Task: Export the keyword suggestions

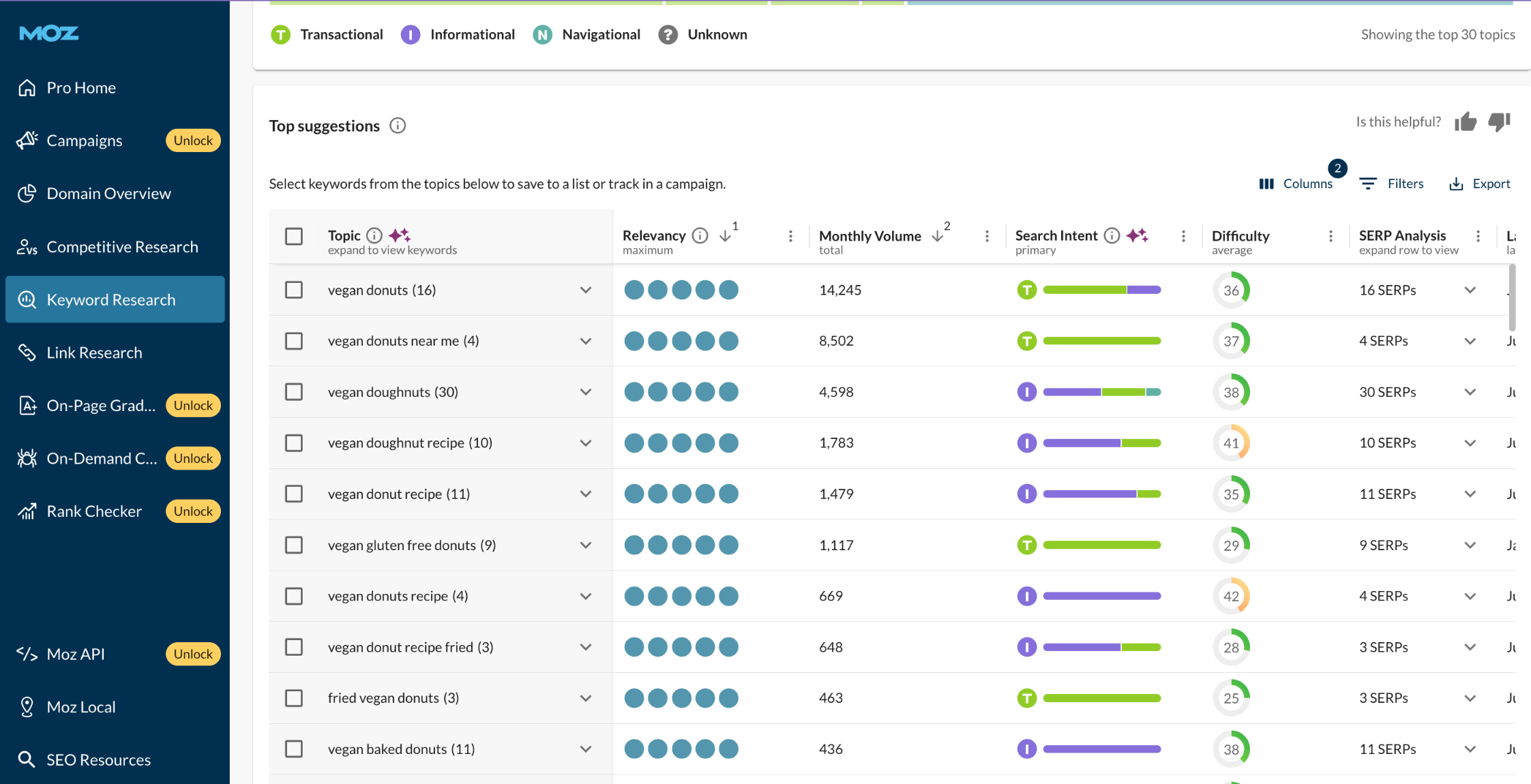Action: click(x=1480, y=183)
